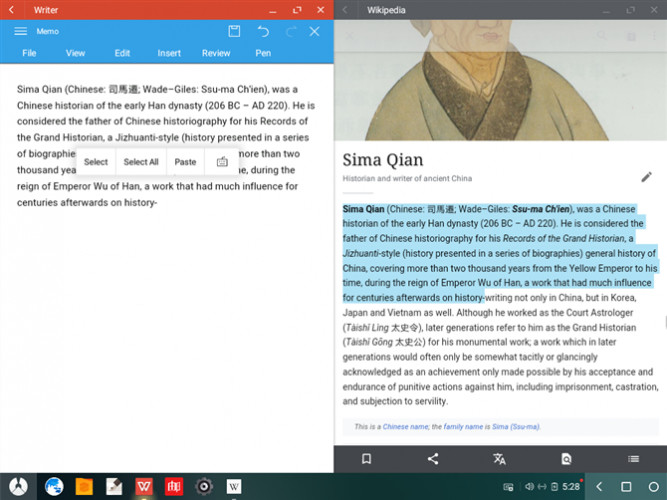
Task: Show the keyboard from the popup menu
Action: pyautogui.click(x=222, y=162)
